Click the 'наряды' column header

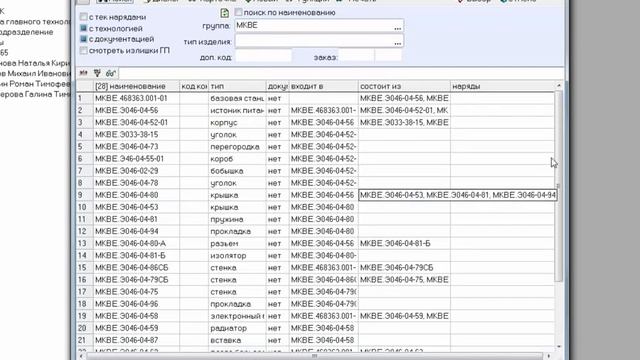502,86
